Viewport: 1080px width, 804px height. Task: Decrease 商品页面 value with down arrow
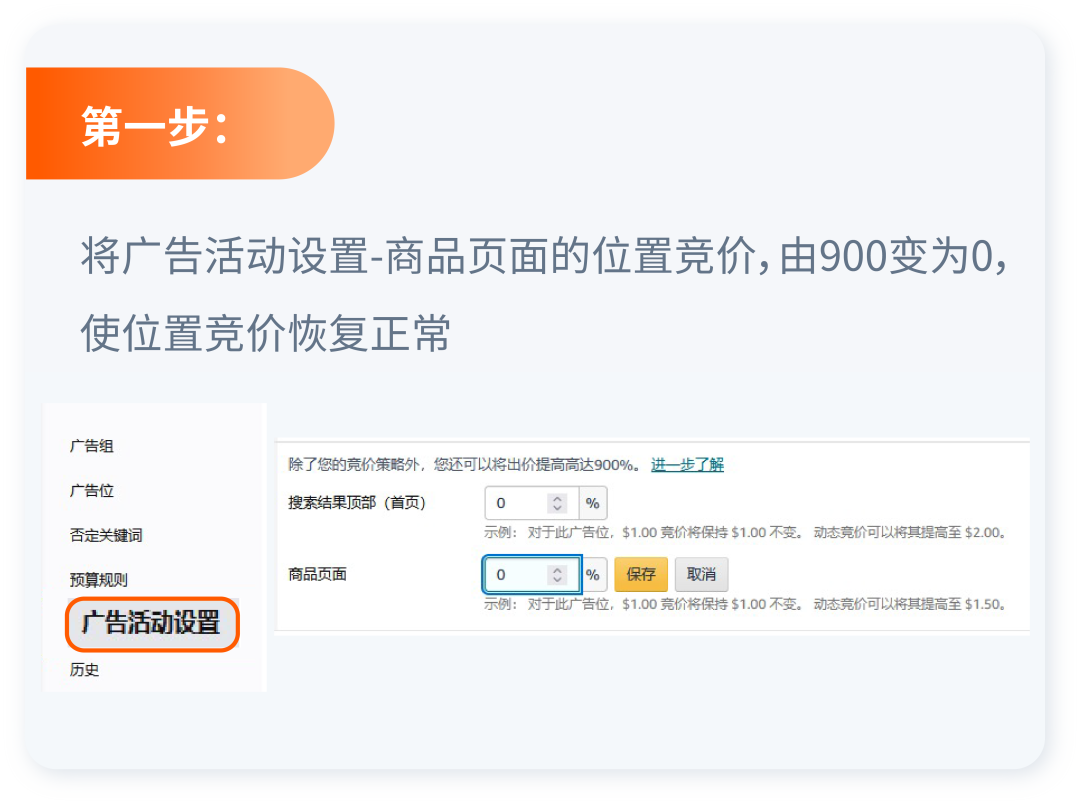[x=557, y=579]
